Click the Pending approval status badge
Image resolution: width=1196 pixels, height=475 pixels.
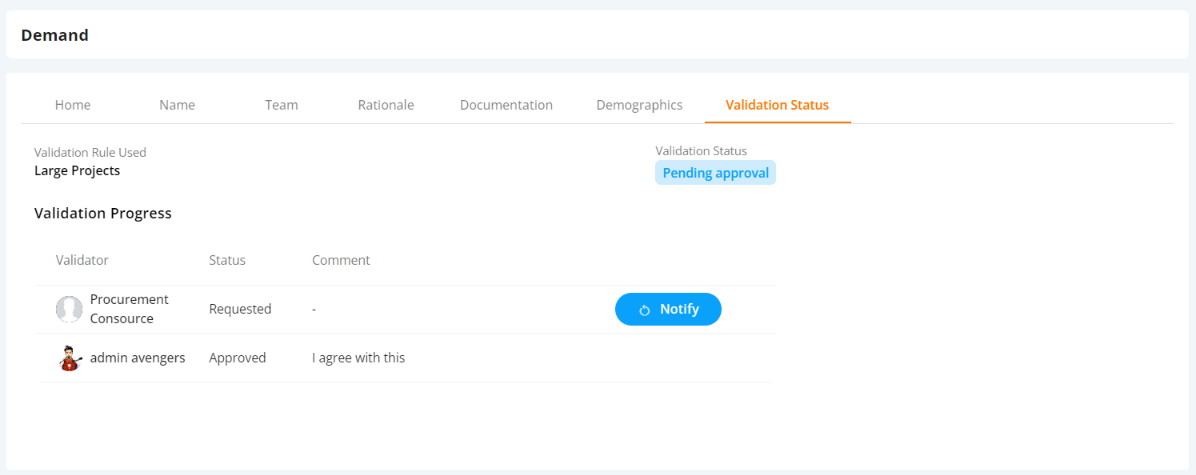715,173
